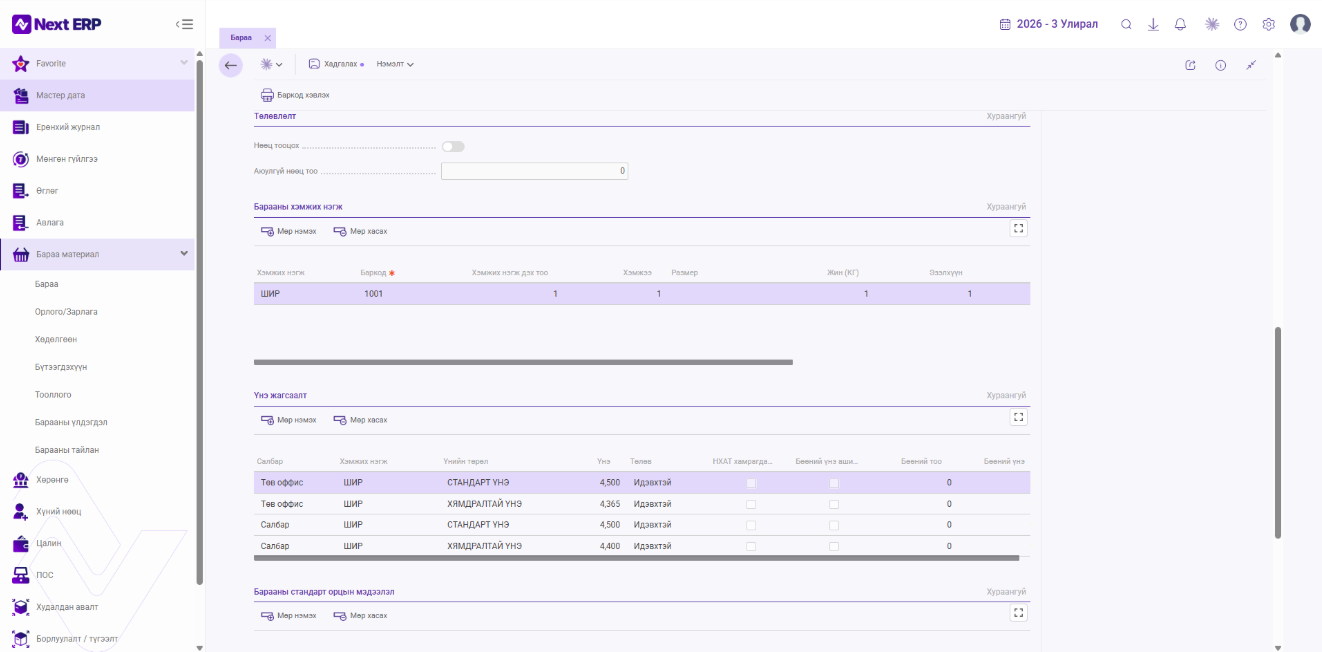The image size is (1322, 652).
Task: Open the settings gear icon
Action: pyautogui.click(x=1268, y=24)
